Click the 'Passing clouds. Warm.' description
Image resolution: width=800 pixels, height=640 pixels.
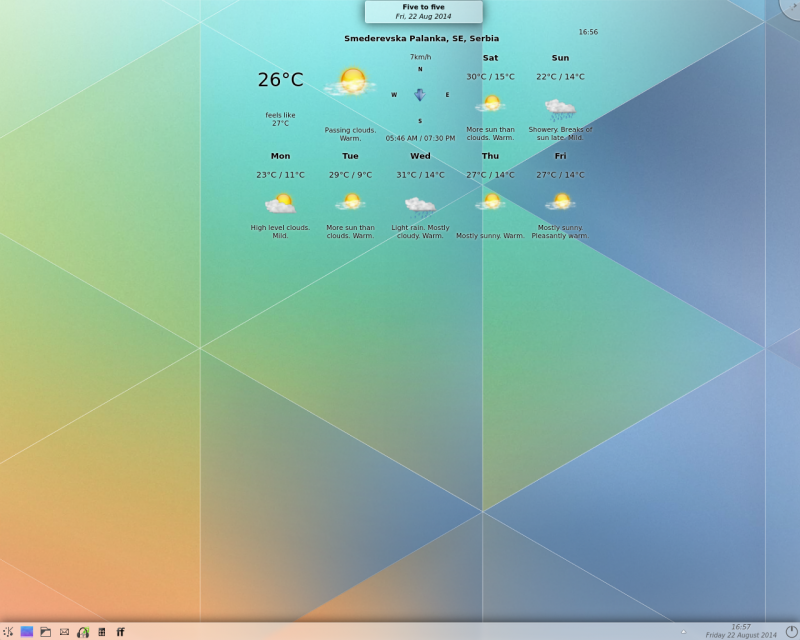point(351,134)
